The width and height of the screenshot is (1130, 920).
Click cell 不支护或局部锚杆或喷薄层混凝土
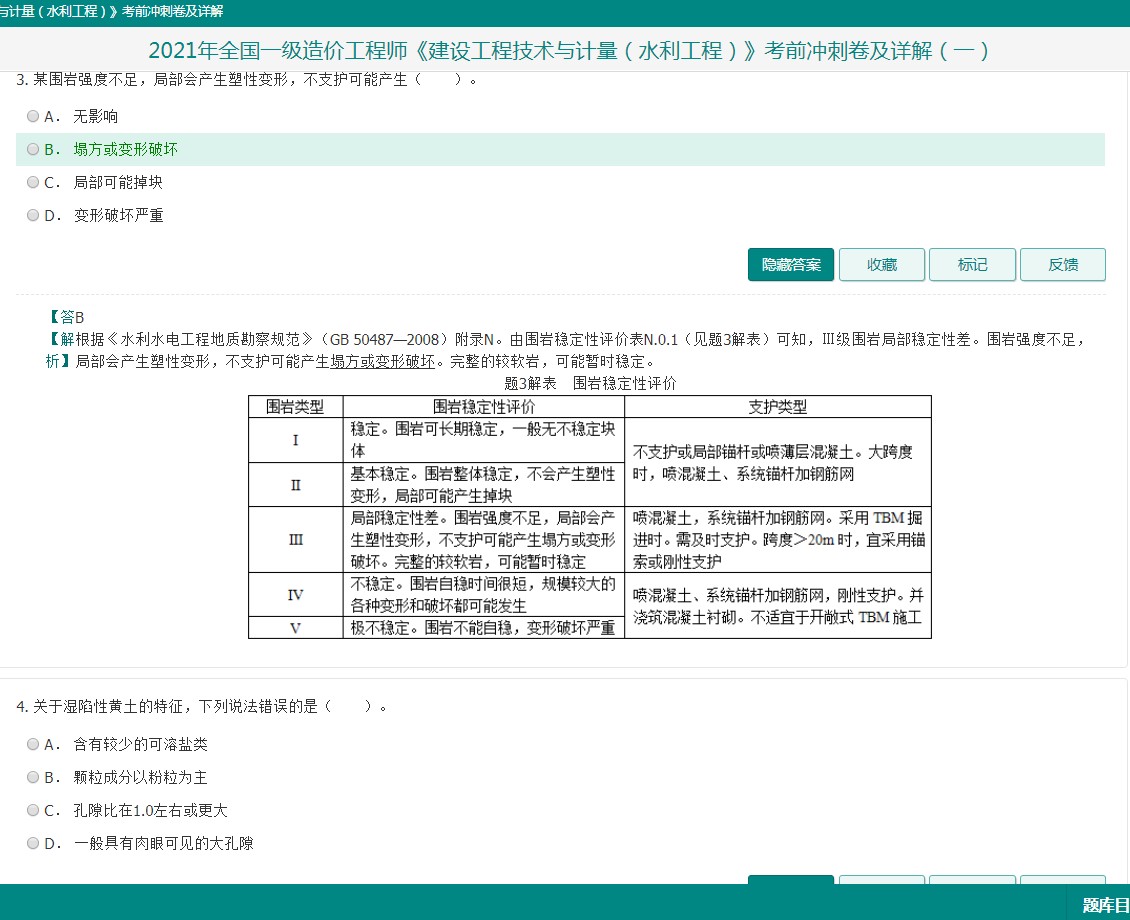778,463
